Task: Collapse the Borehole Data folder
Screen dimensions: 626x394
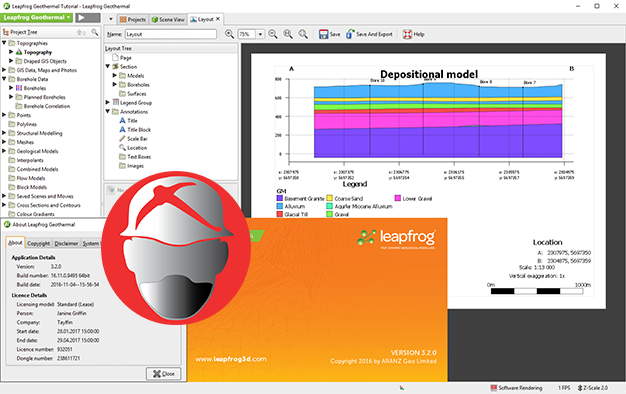Action: (x=4, y=79)
